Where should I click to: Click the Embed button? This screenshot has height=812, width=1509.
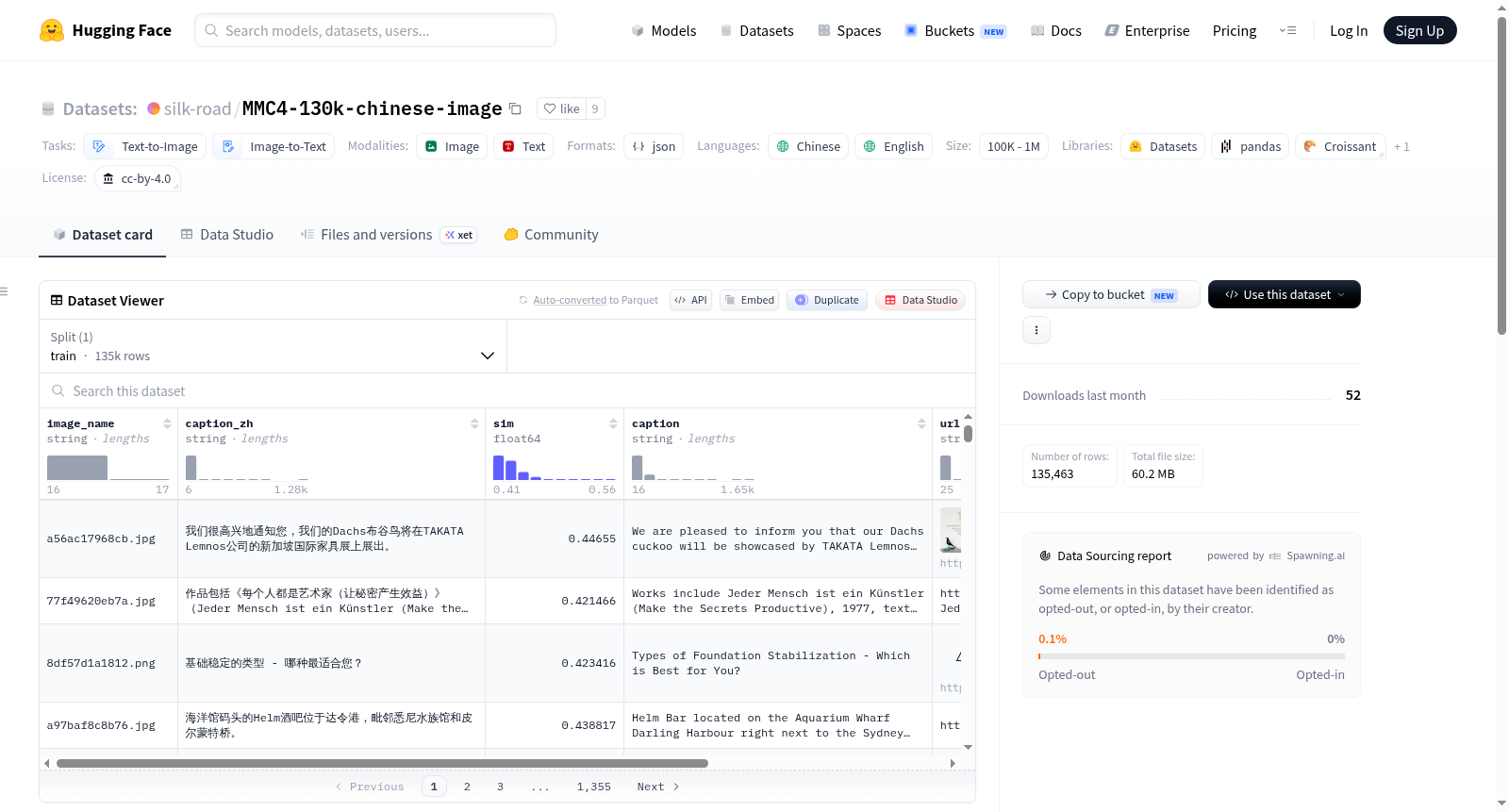pos(749,300)
